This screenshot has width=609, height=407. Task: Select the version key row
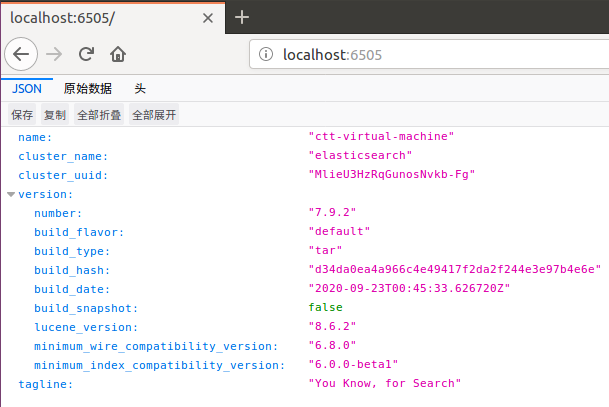click(x=45, y=194)
